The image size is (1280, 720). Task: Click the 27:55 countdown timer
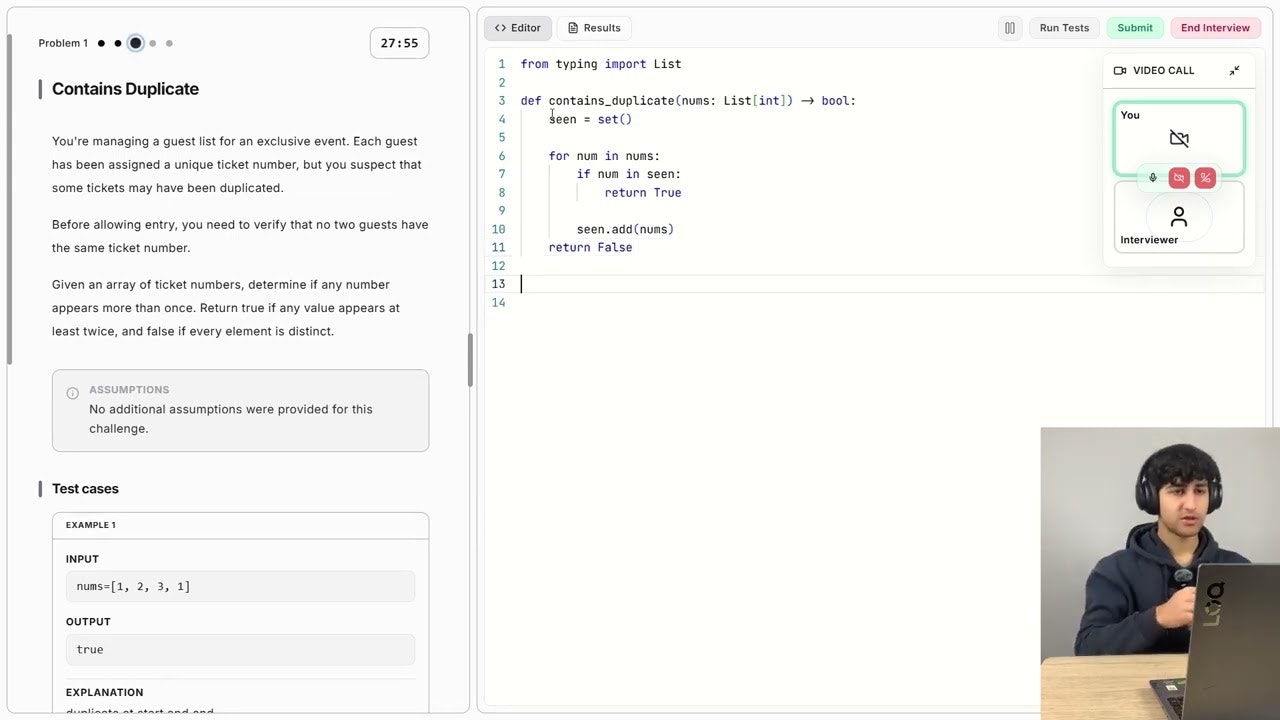399,43
